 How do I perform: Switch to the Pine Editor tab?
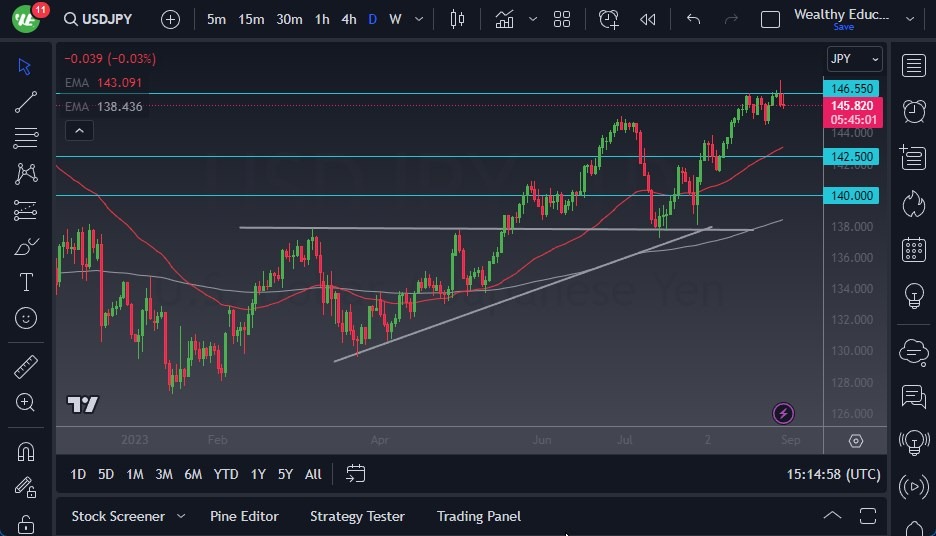(244, 516)
